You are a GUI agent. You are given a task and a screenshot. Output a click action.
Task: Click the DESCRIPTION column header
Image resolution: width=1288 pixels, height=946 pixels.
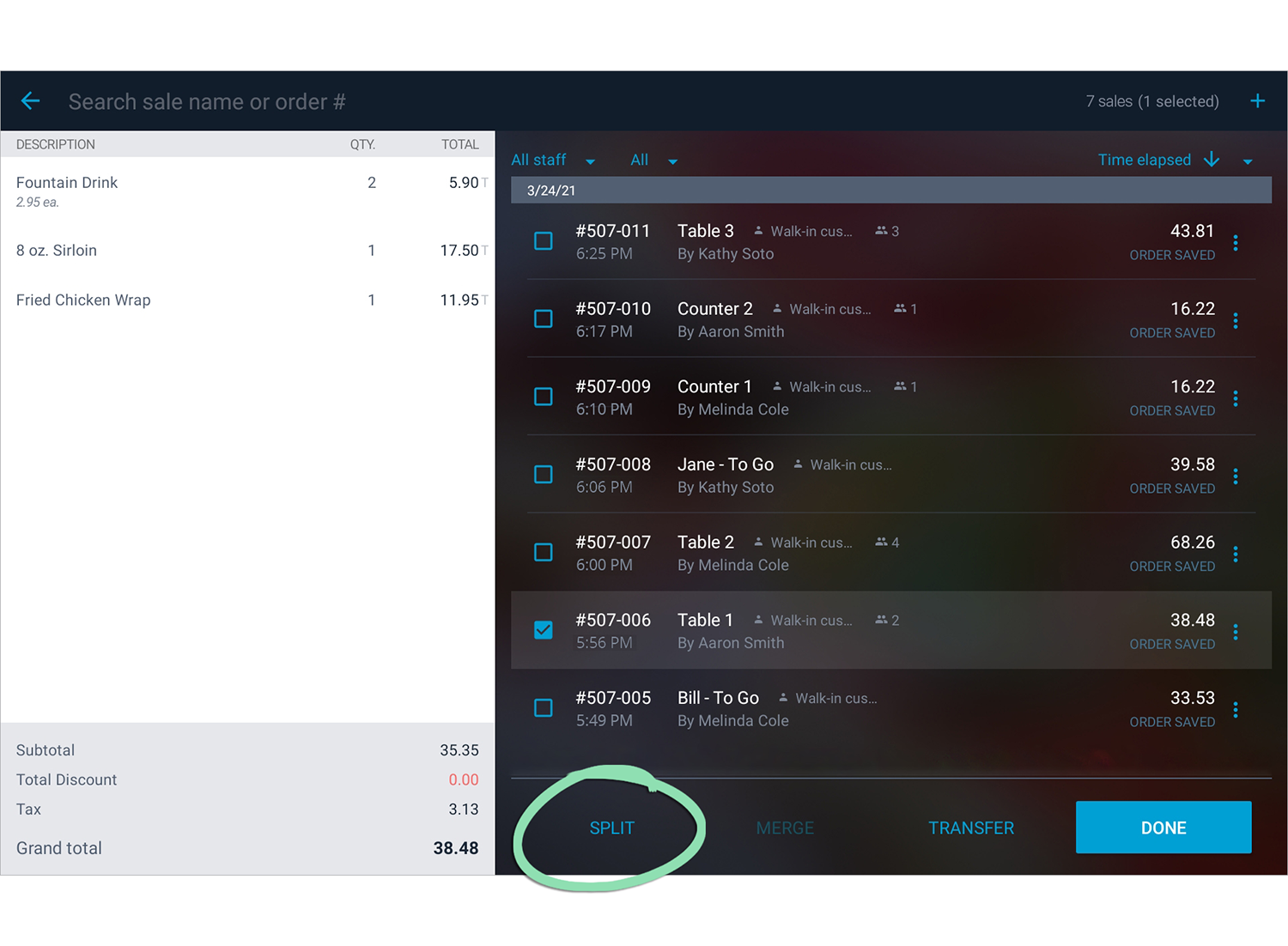pos(56,144)
